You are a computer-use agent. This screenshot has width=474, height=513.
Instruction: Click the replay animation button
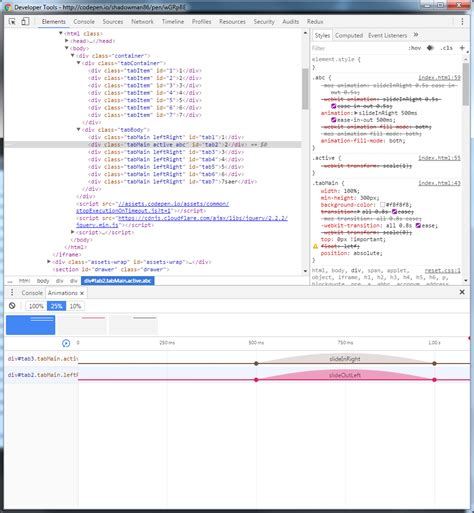[66, 343]
